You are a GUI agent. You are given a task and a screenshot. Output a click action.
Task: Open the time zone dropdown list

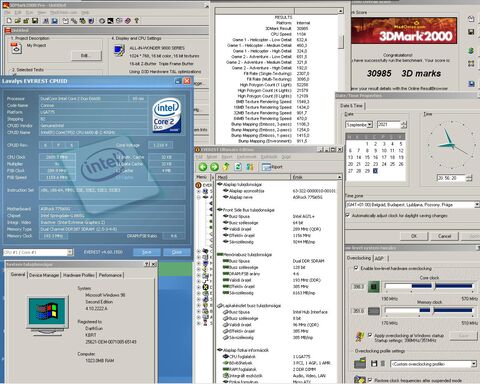coord(477,205)
